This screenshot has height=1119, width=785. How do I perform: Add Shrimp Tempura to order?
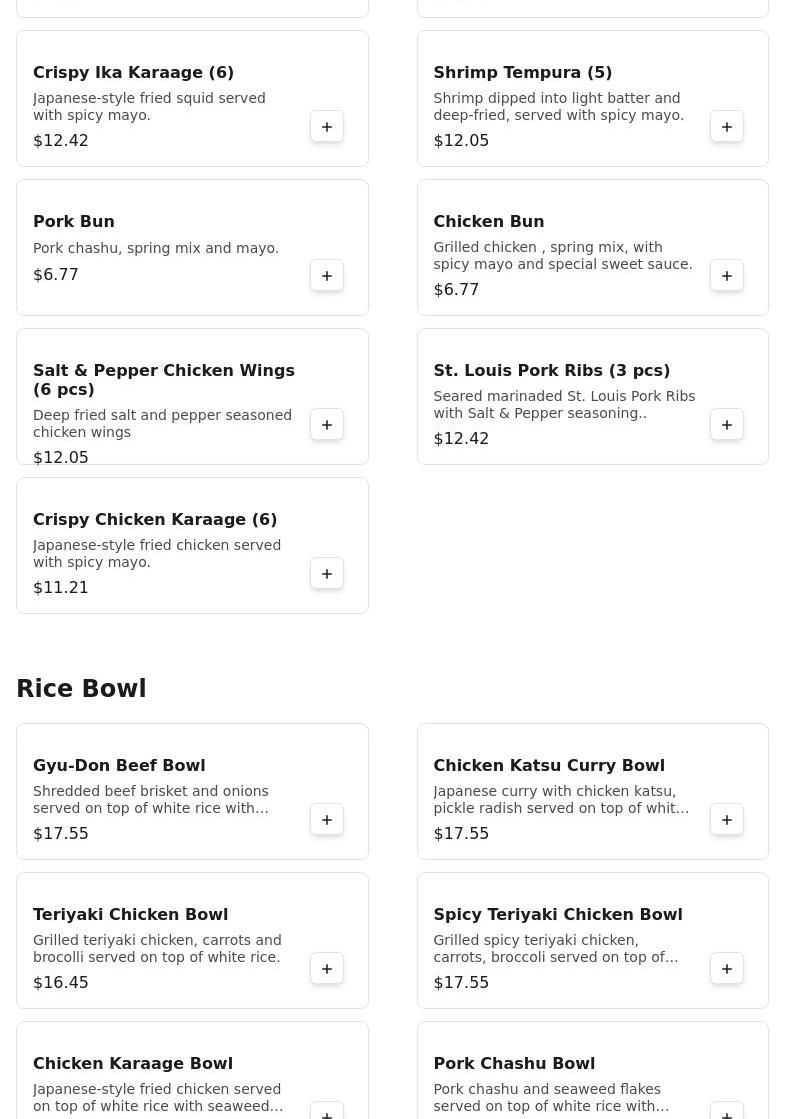727,127
